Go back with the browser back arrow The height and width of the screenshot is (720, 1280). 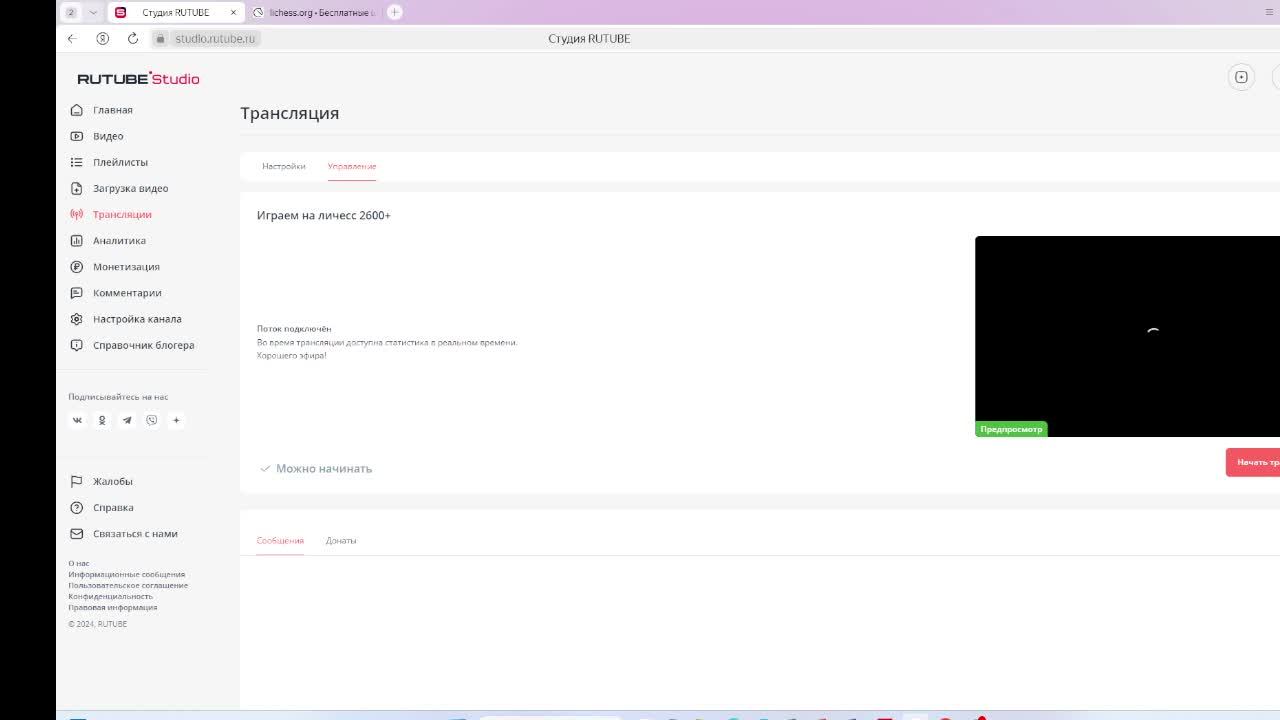pos(72,38)
